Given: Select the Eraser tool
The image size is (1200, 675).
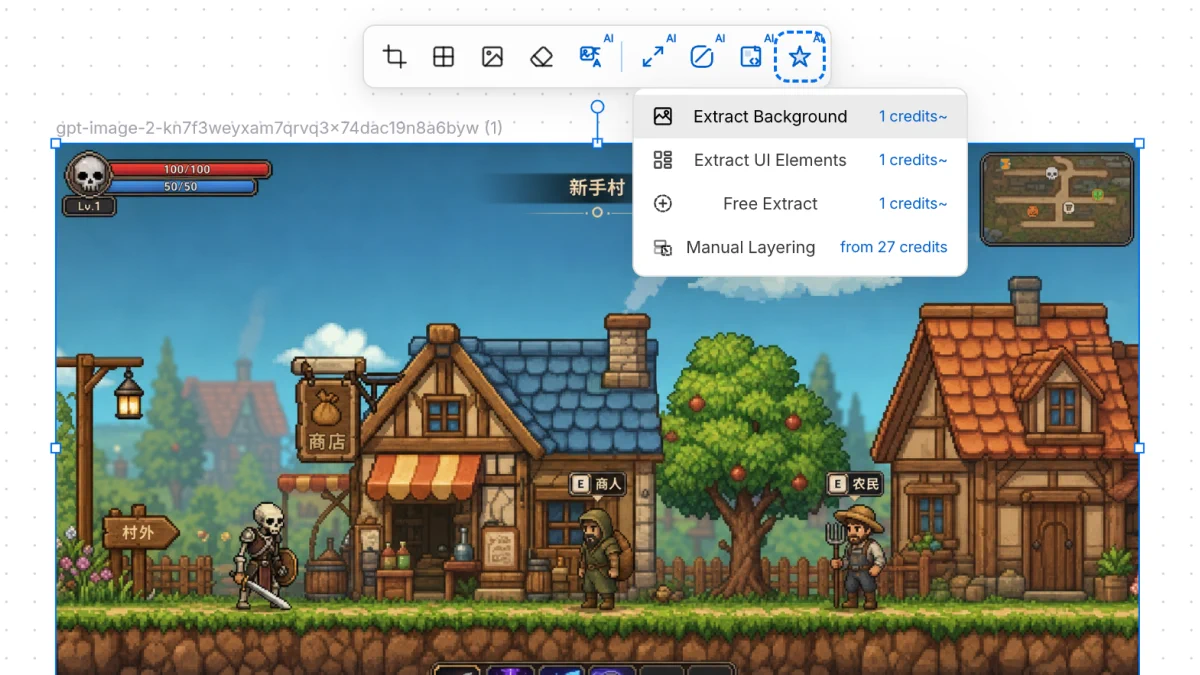Looking at the screenshot, I should coord(541,57).
